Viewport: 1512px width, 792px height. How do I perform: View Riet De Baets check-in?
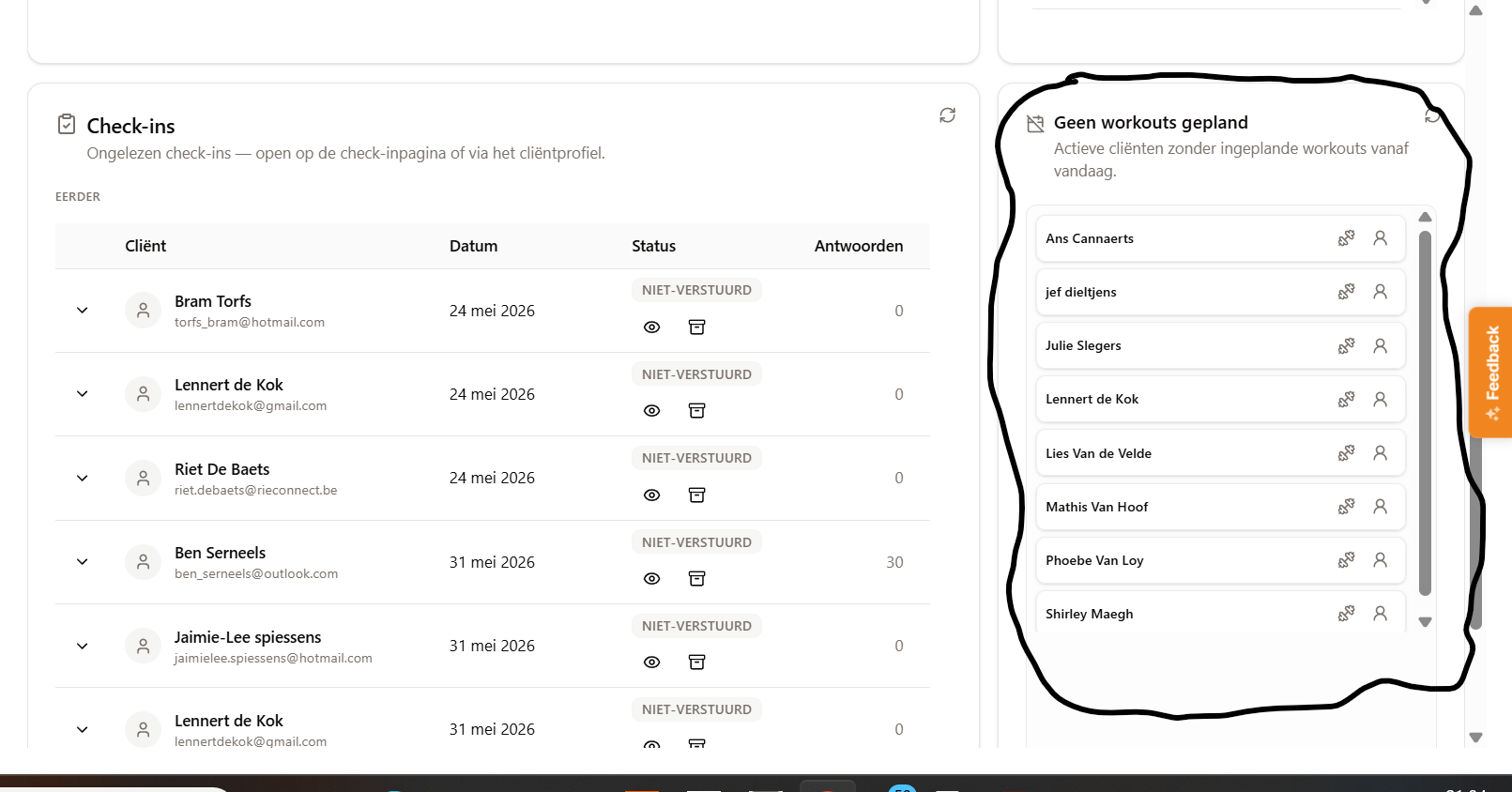[x=652, y=495]
